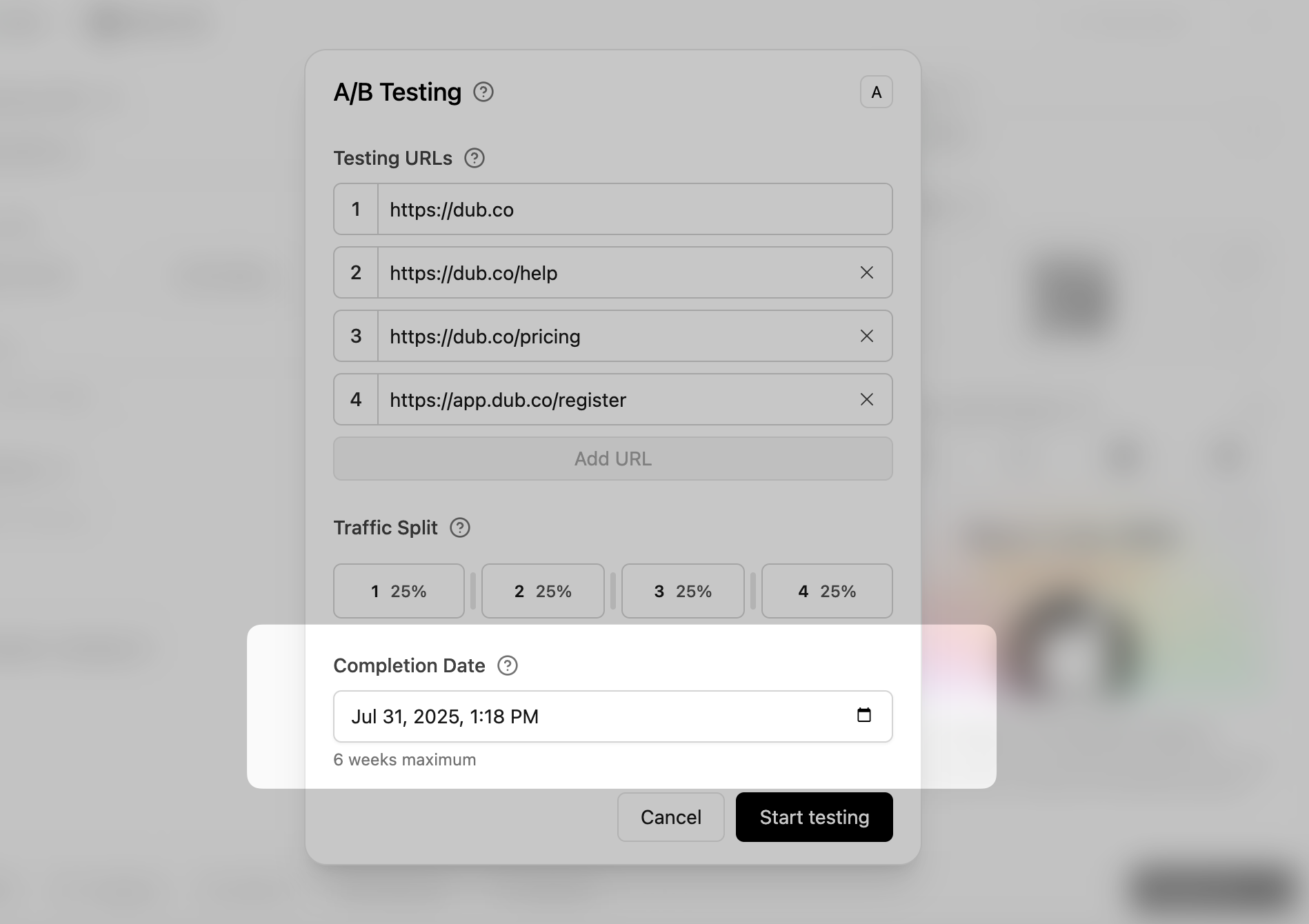Select the divider between splits 3 and 4
This screenshot has height=924, width=1309.
tap(753, 591)
